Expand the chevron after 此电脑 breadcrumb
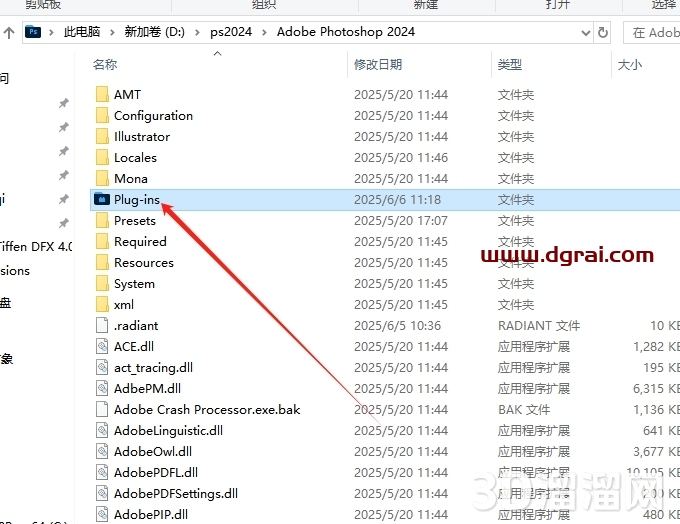Screen dimensions: 680x524 click(112, 33)
